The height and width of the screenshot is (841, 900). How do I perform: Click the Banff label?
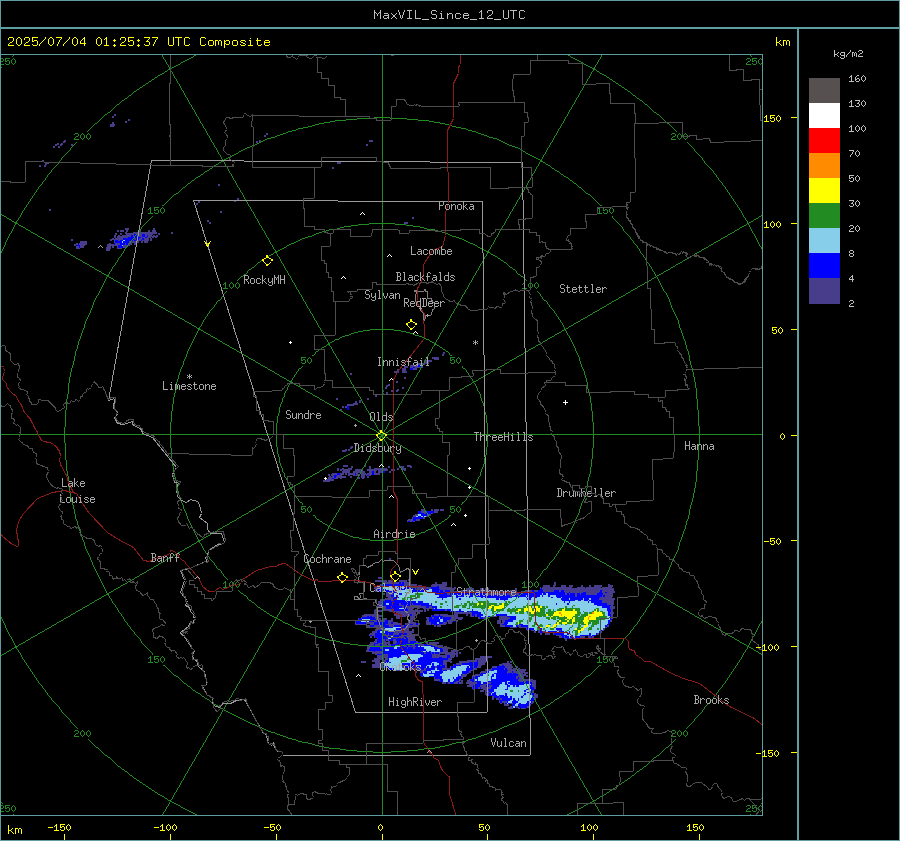click(x=165, y=558)
